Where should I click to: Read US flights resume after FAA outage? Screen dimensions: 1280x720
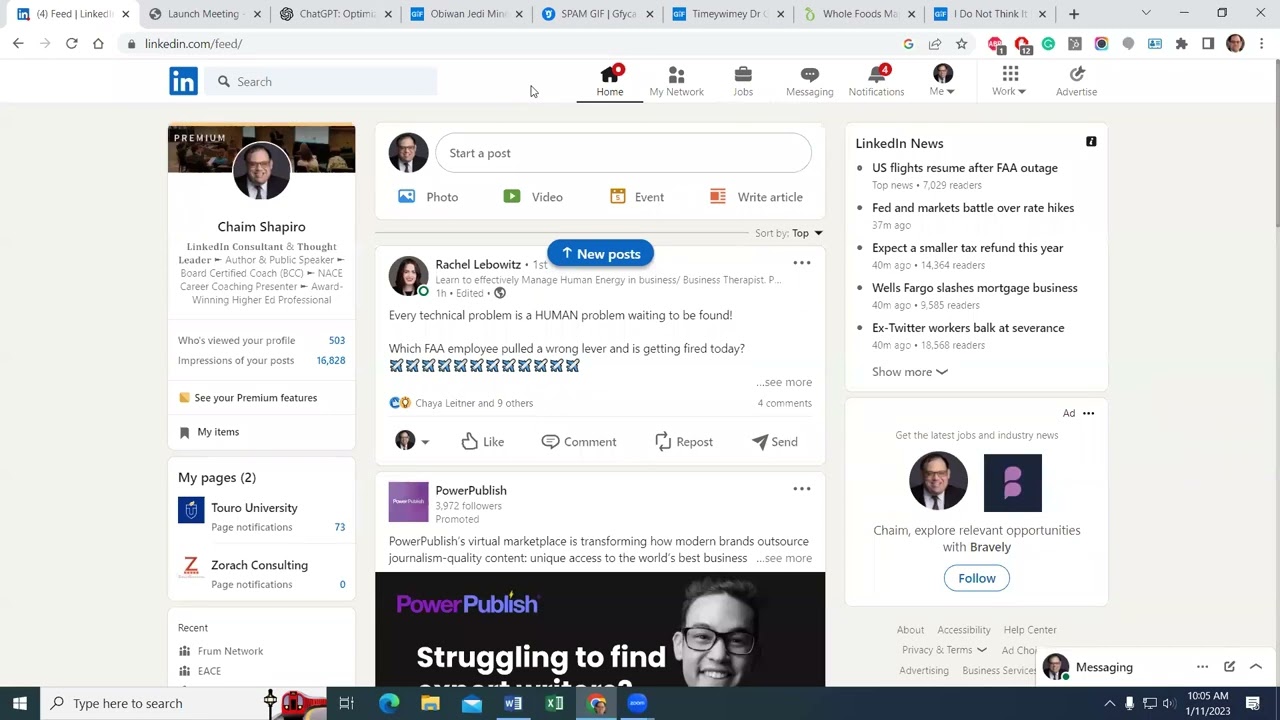click(x=964, y=168)
